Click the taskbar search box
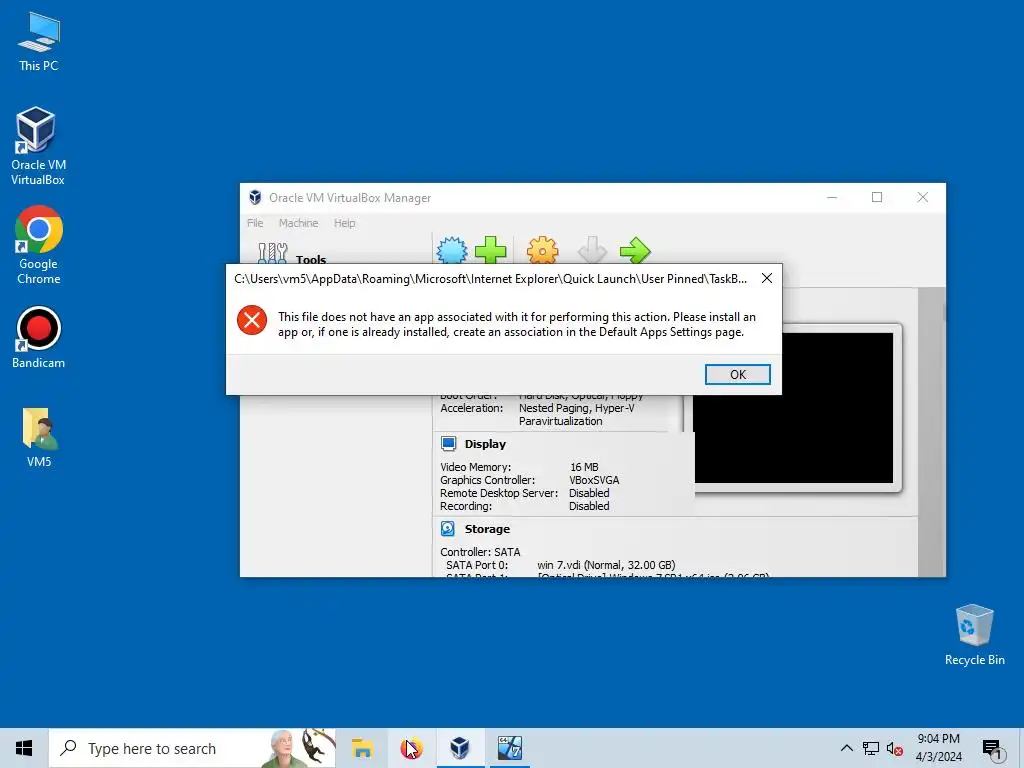1024x768 pixels. point(193,748)
